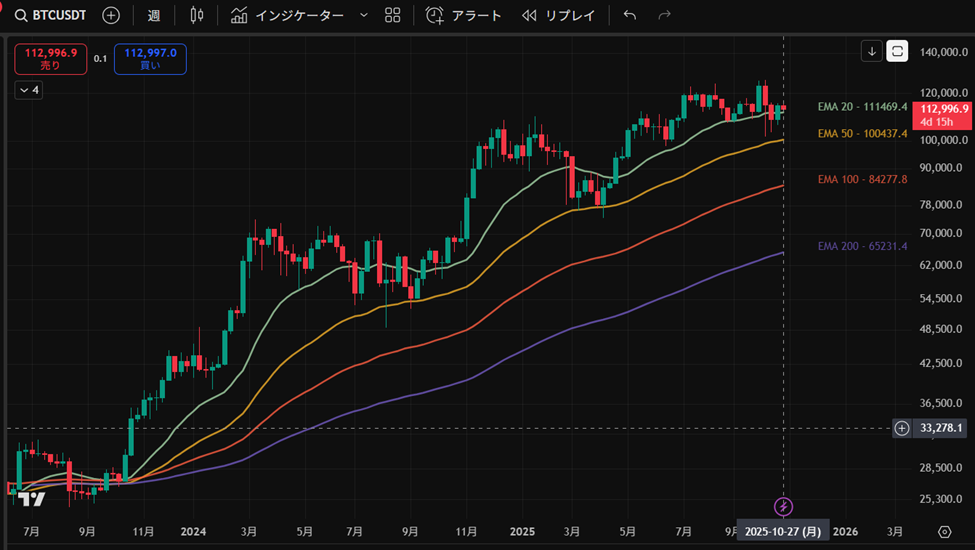Create an alert with アラート button
This screenshot has height=550, width=975.
point(463,16)
